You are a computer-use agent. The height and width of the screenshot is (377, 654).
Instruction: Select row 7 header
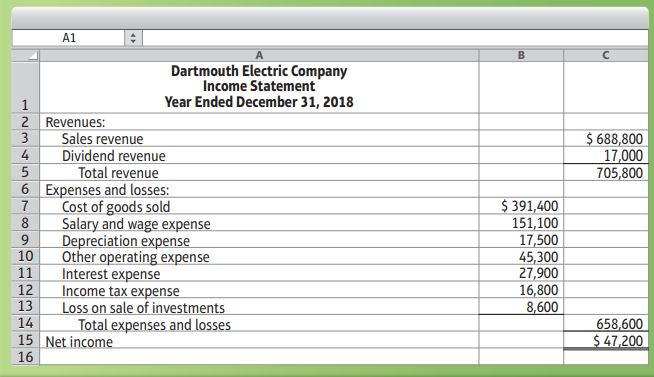[25, 206]
